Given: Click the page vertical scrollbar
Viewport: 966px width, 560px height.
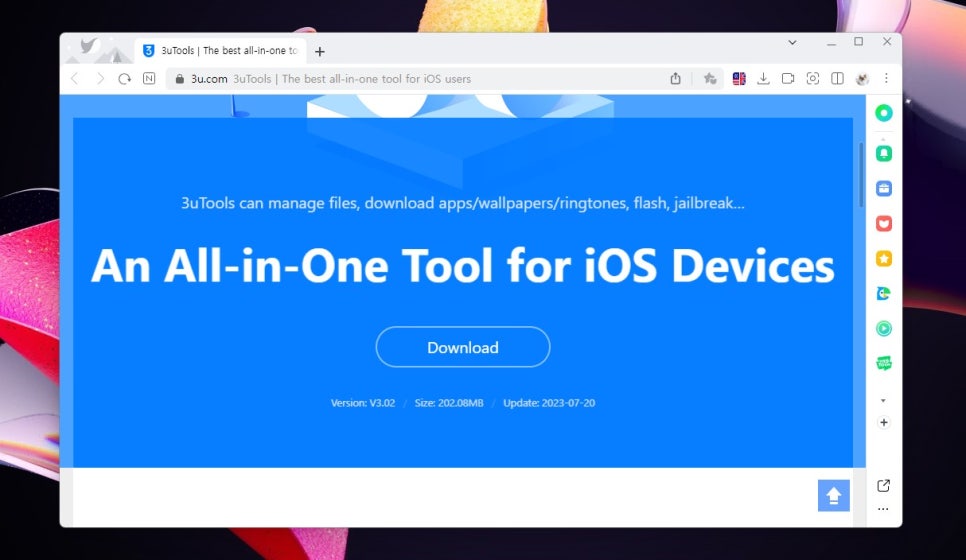Looking at the screenshot, I should (861, 175).
